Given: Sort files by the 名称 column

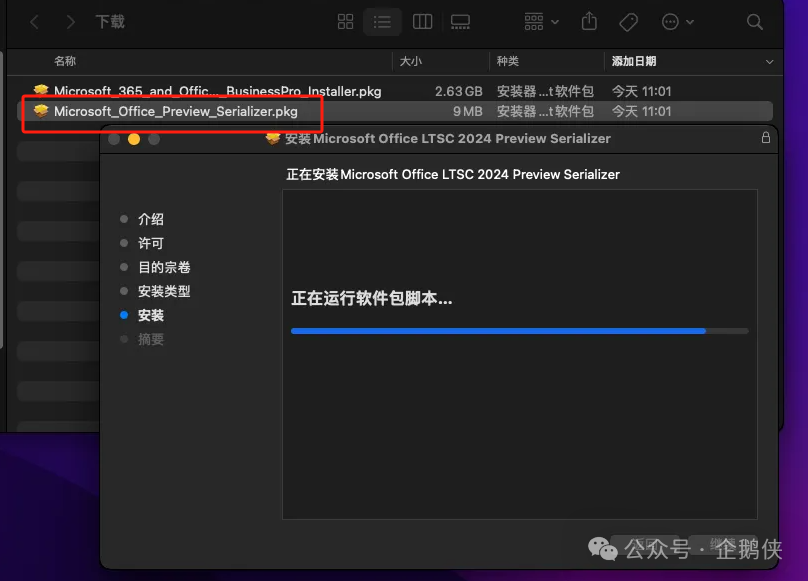Looking at the screenshot, I should coord(65,61).
